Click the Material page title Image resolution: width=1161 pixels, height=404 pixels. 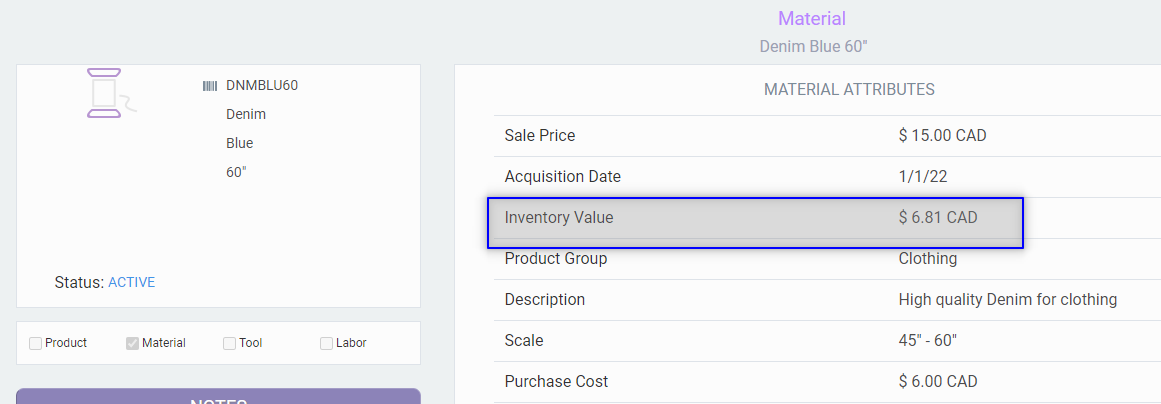811,19
